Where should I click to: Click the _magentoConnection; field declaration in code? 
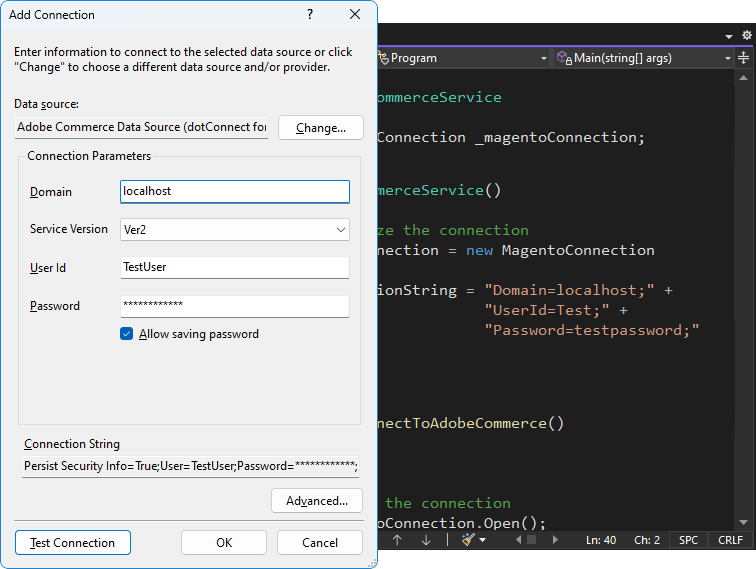[x=560, y=137]
